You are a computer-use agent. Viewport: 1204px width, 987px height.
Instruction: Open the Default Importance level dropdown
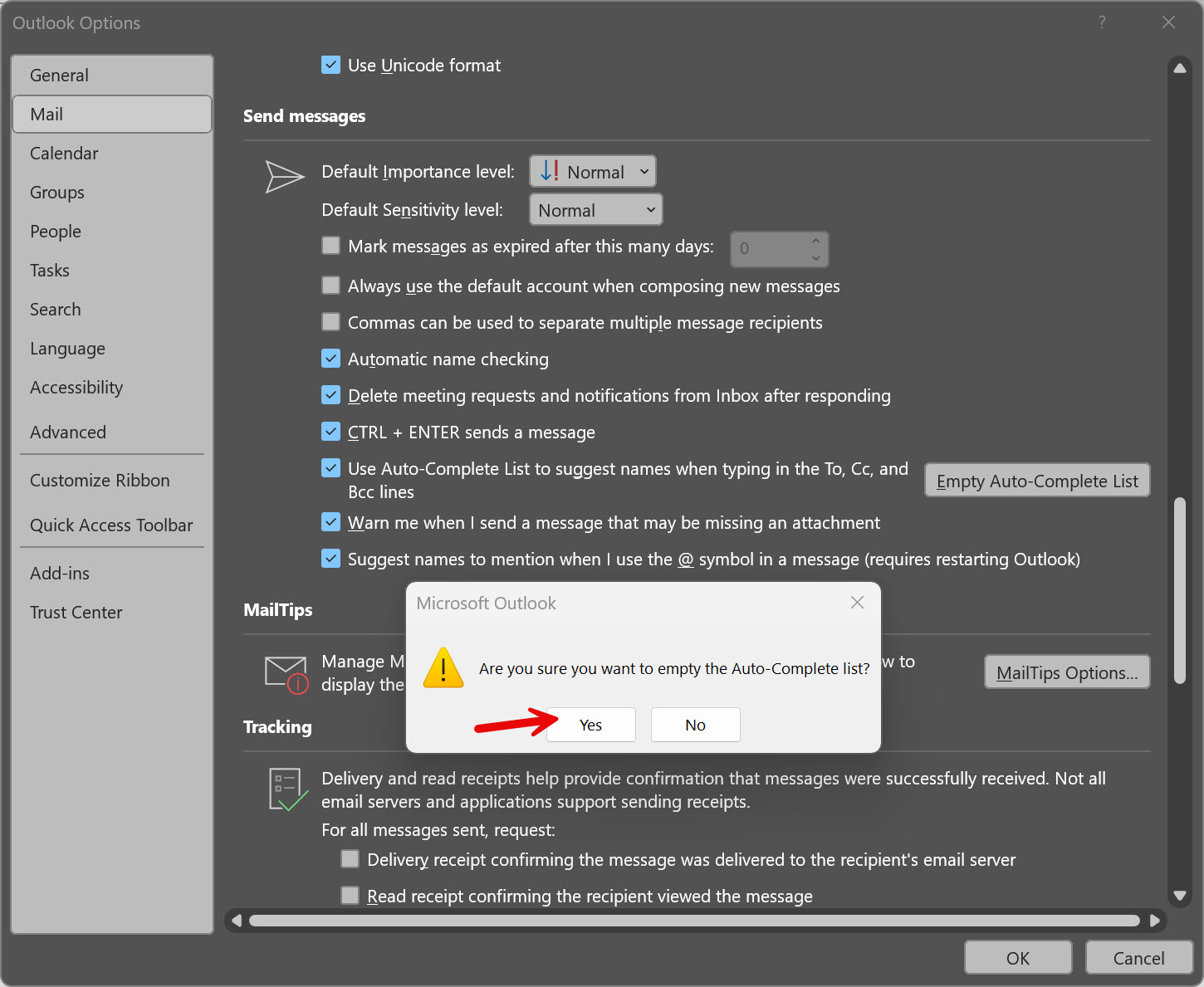593,172
